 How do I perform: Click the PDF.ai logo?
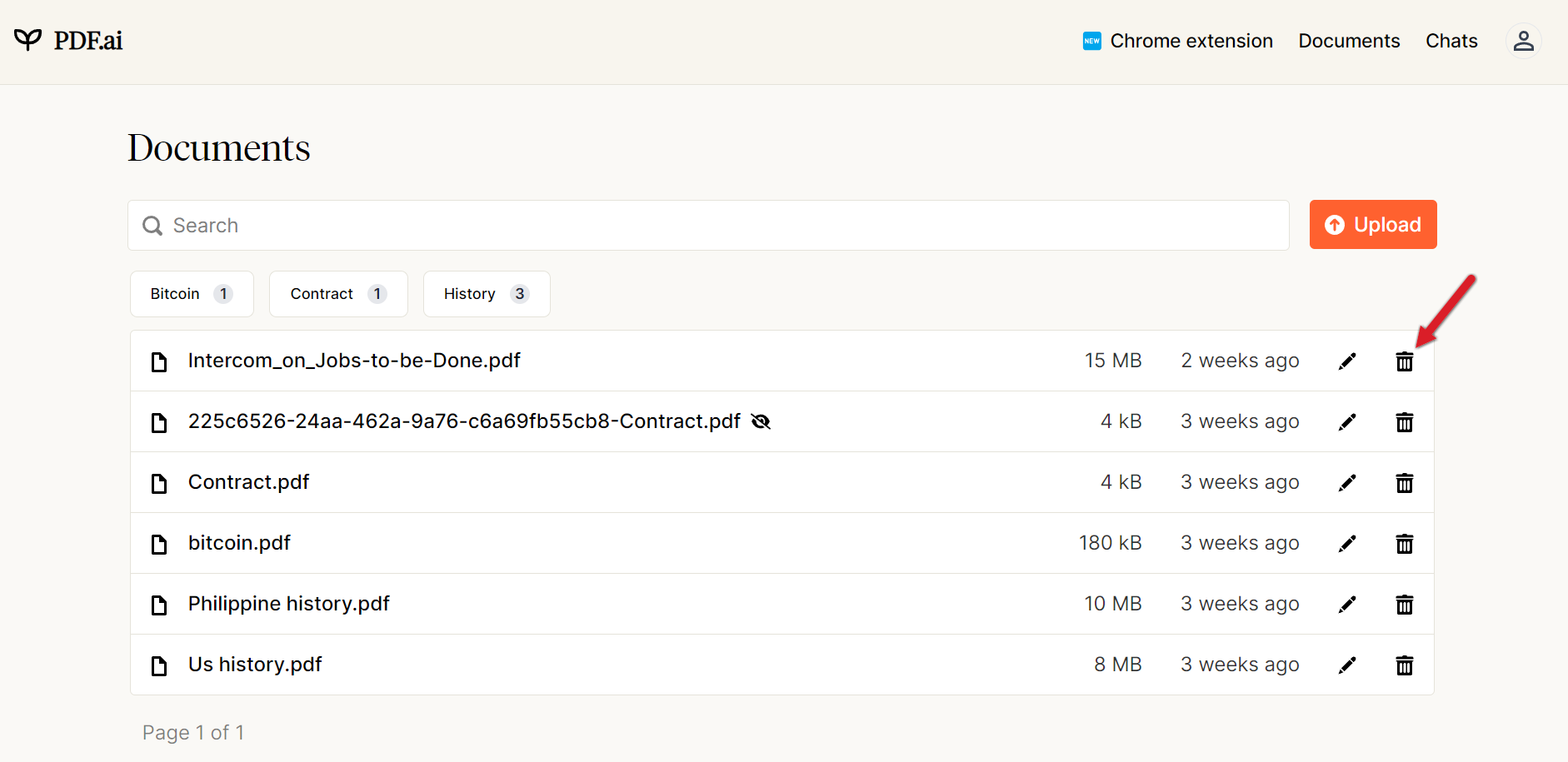pyautogui.click(x=68, y=40)
